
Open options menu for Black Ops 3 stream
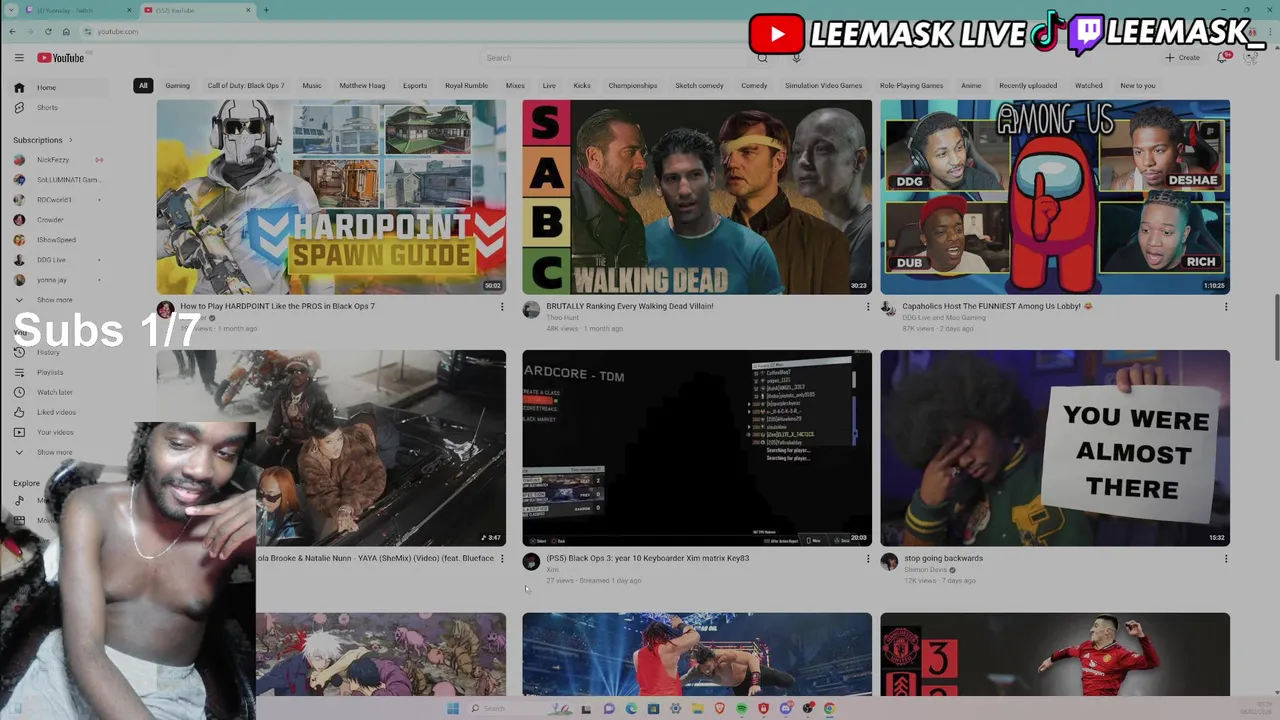coord(868,559)
